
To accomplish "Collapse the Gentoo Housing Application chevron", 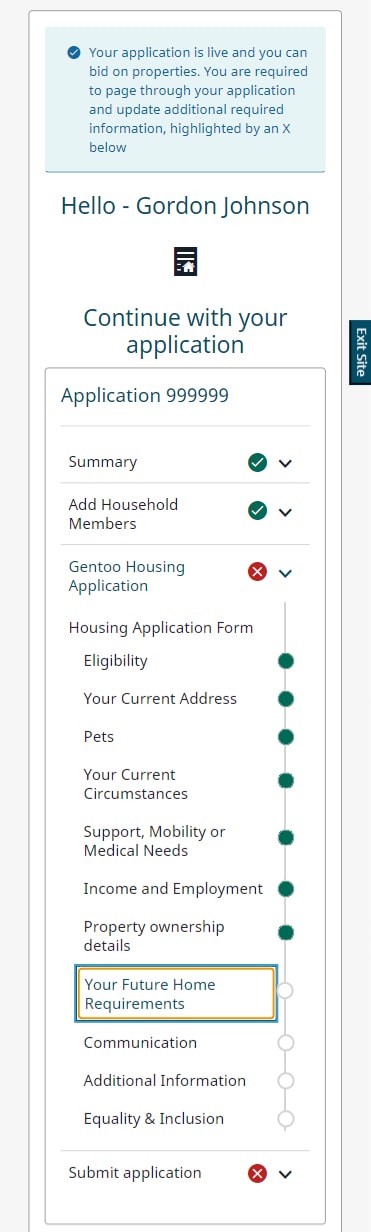I will tap(285, 573).
